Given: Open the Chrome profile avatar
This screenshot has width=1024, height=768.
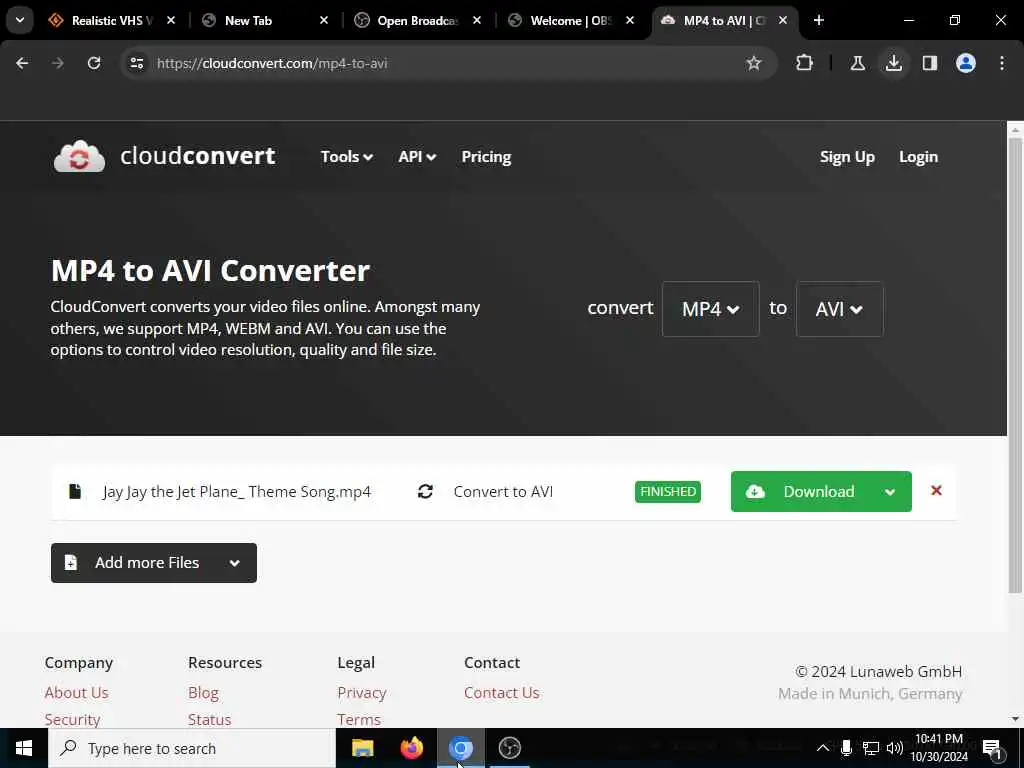Looking at the screenshot, I should click(966, 63).
